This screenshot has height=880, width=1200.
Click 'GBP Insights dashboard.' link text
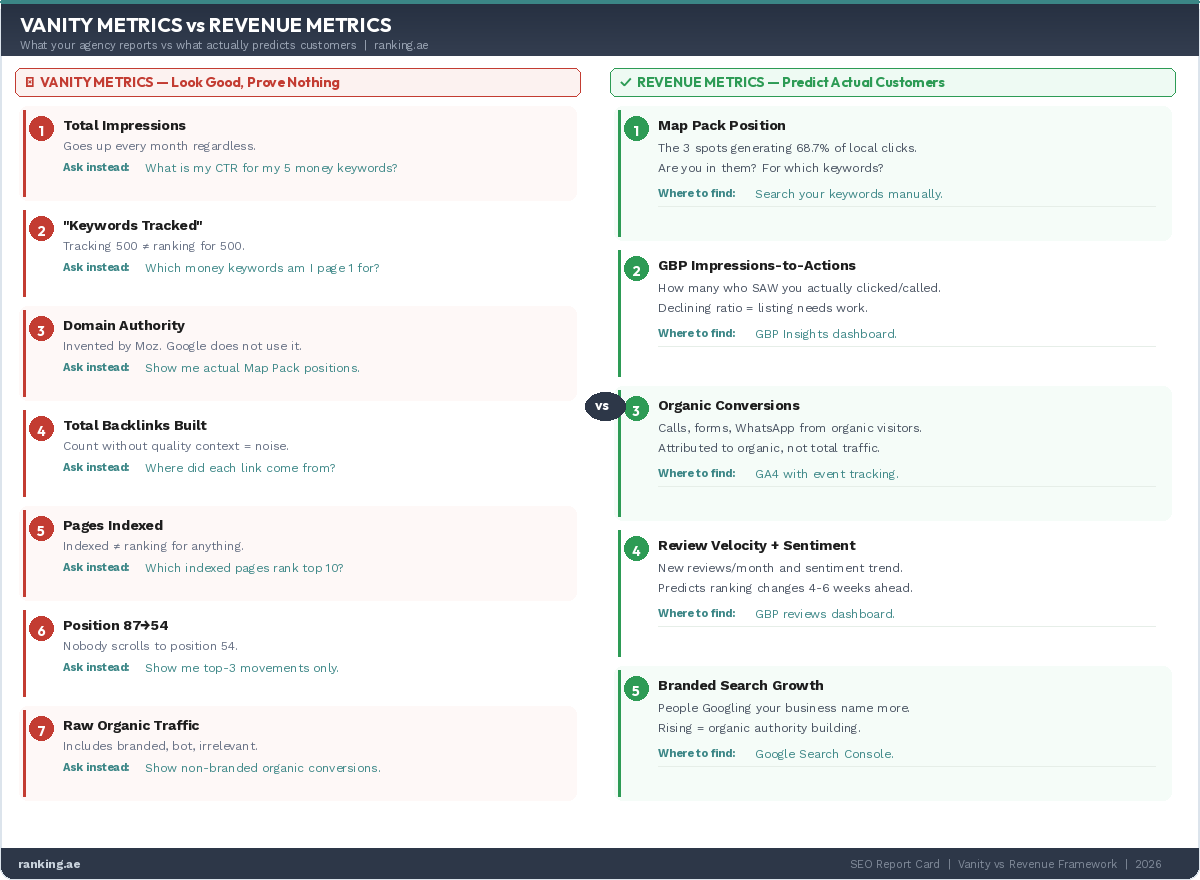pyautogui.click(x=825, y=334)
